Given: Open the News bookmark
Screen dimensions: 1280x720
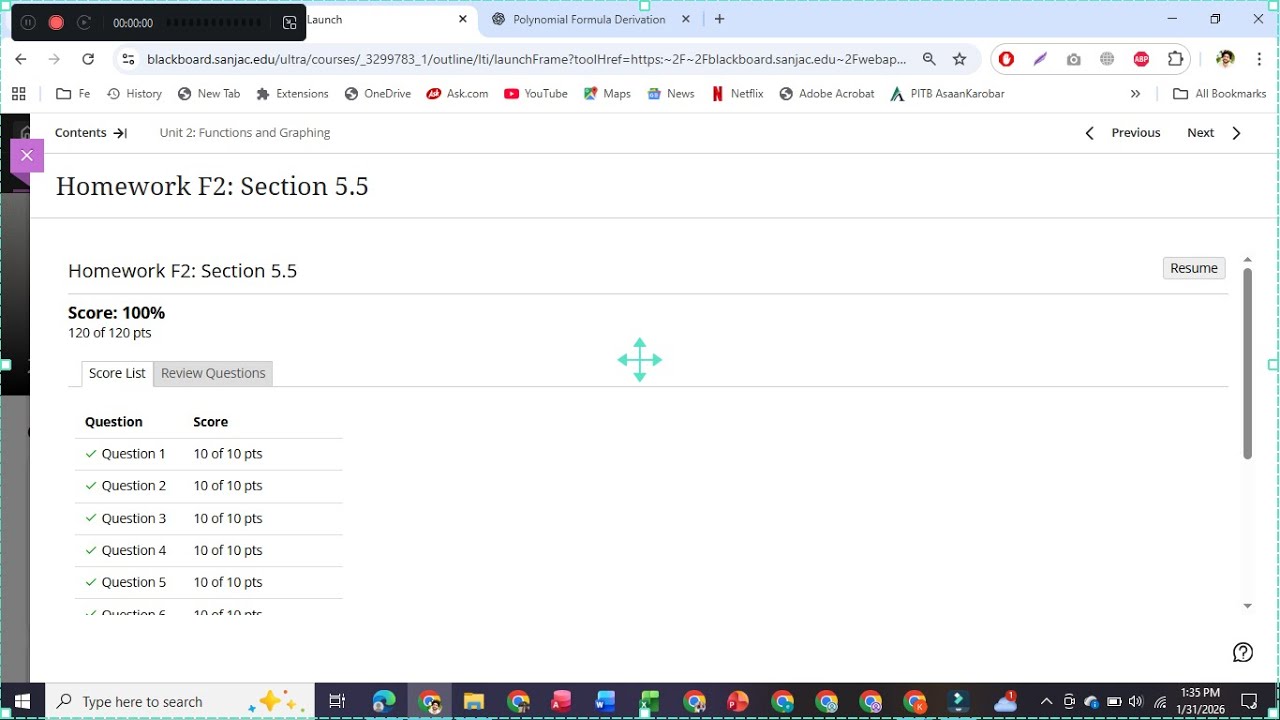Looking at the screenshot, I should (x=670, y=93).
